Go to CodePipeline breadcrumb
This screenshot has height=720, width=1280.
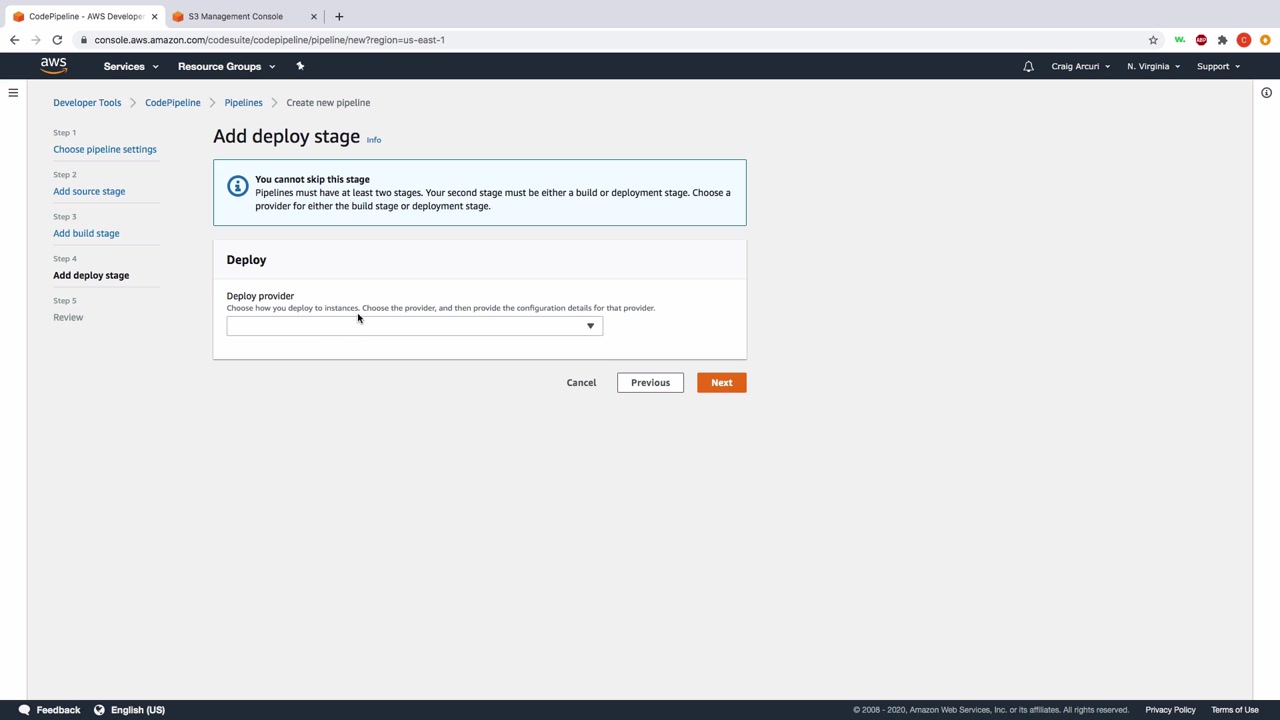173,102
